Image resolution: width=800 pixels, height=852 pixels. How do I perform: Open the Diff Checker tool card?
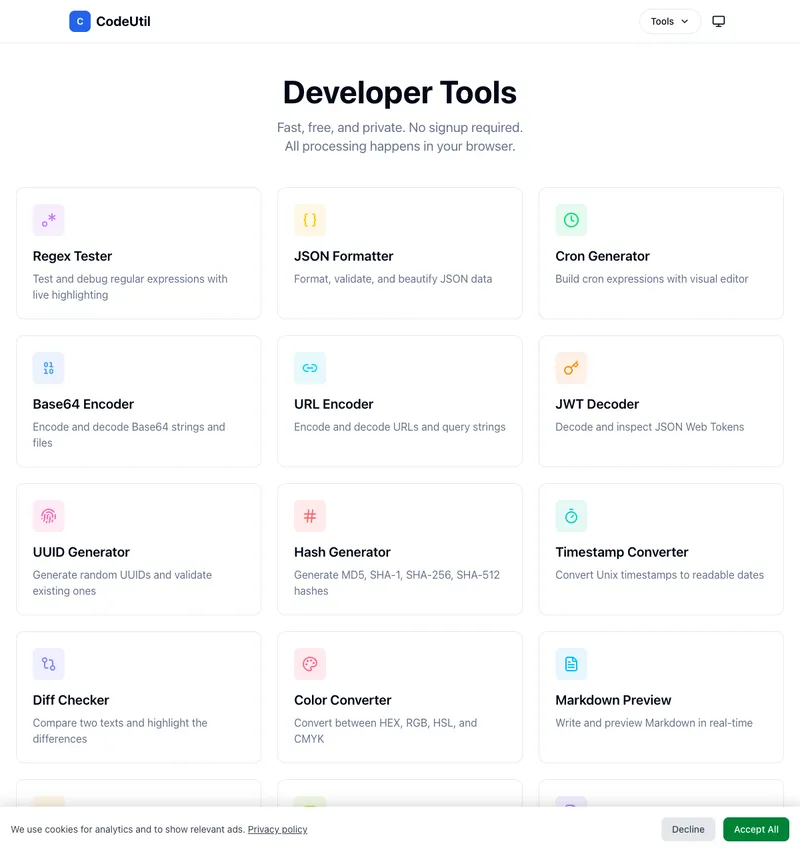tap(138, 698)
